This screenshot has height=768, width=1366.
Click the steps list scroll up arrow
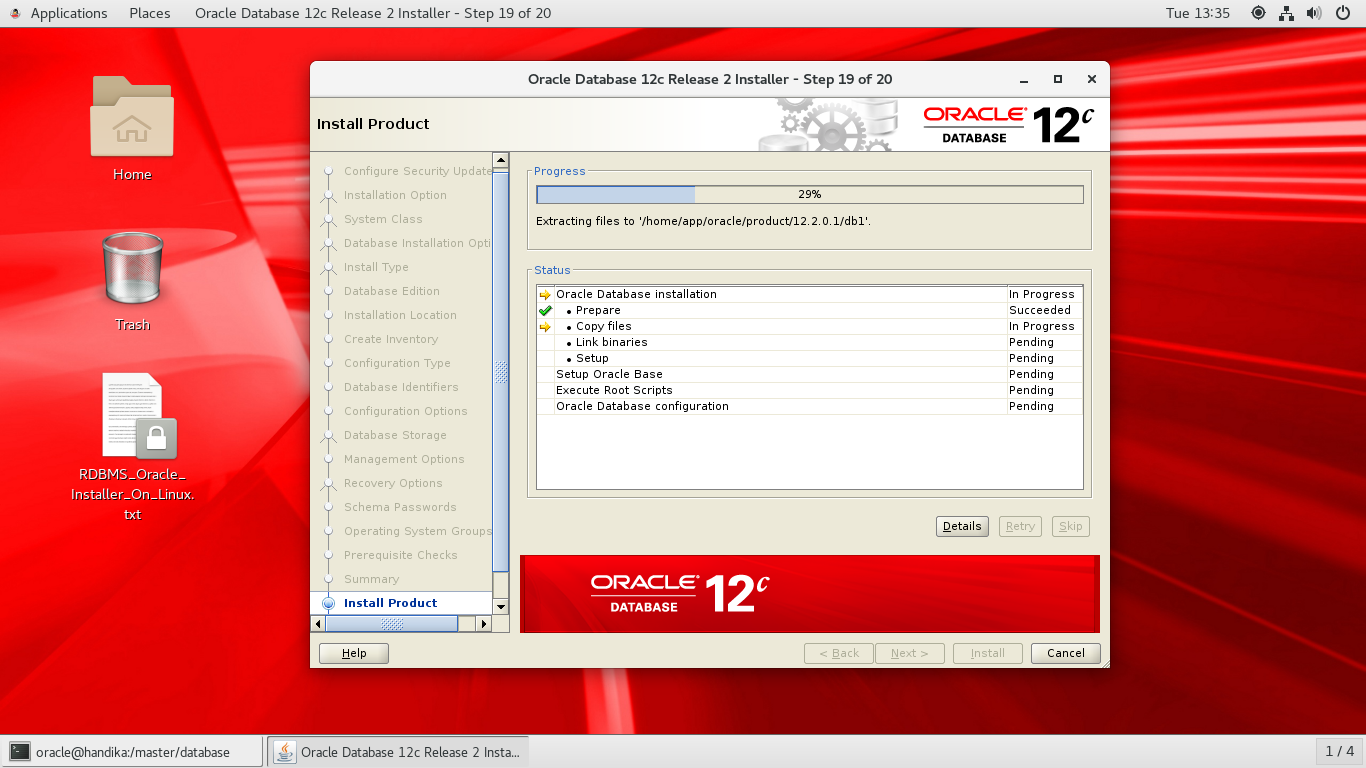pos(501,160)
